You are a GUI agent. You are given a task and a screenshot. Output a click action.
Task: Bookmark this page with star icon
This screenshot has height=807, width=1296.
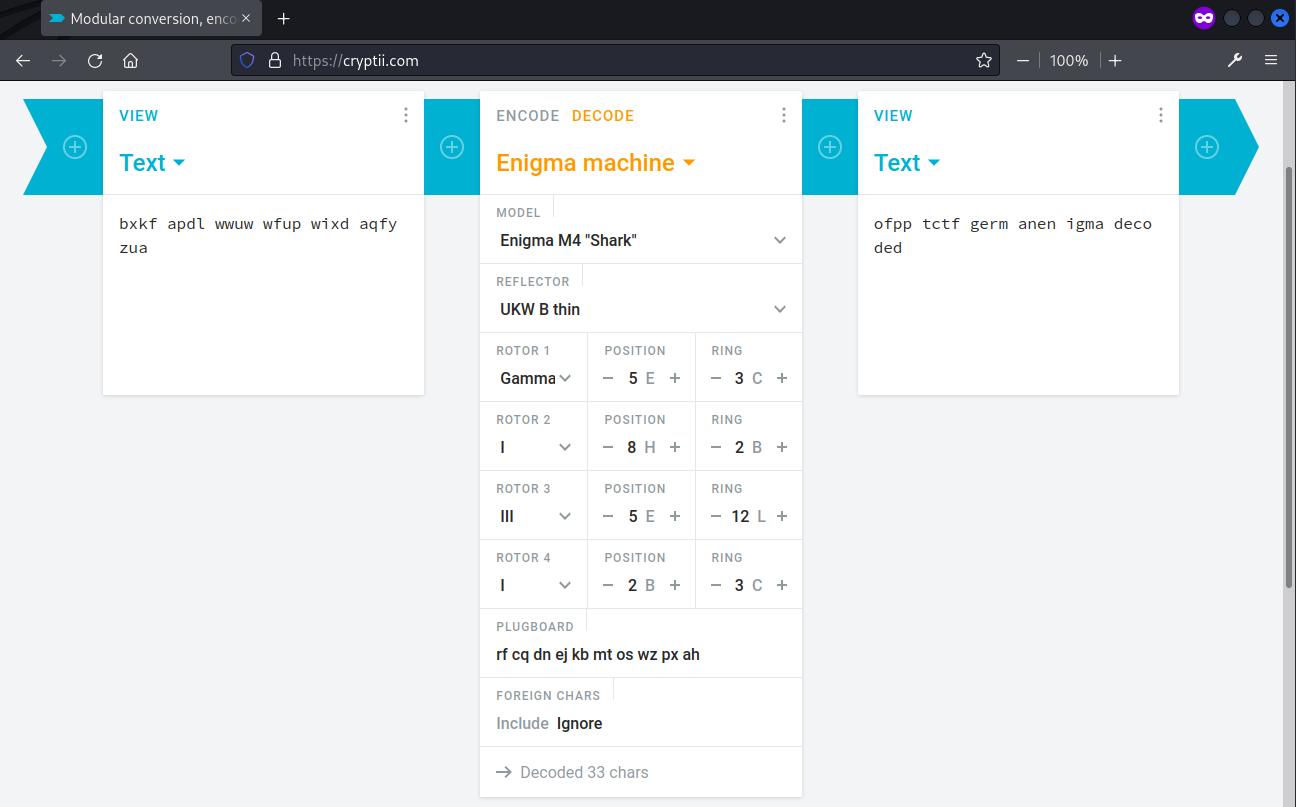pyautogui.click(x=984, y=60)
